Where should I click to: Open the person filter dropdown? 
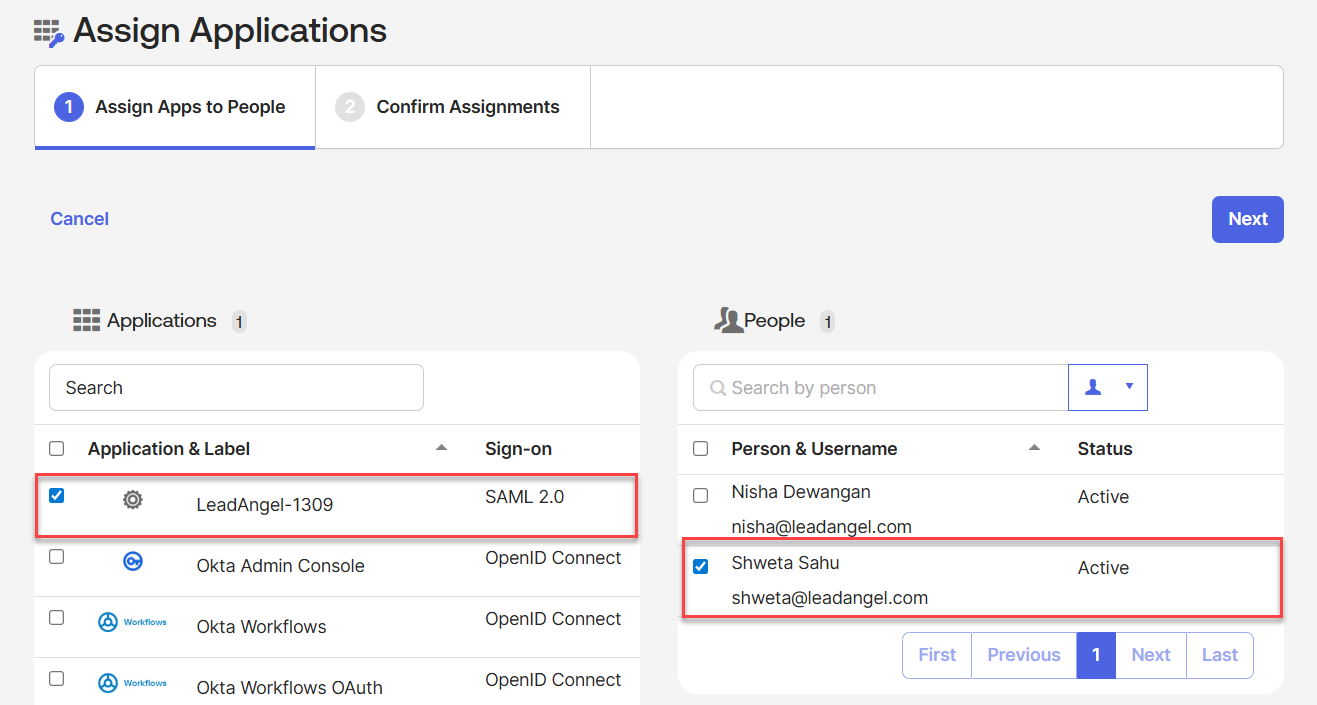click(x=1108, y=387)
